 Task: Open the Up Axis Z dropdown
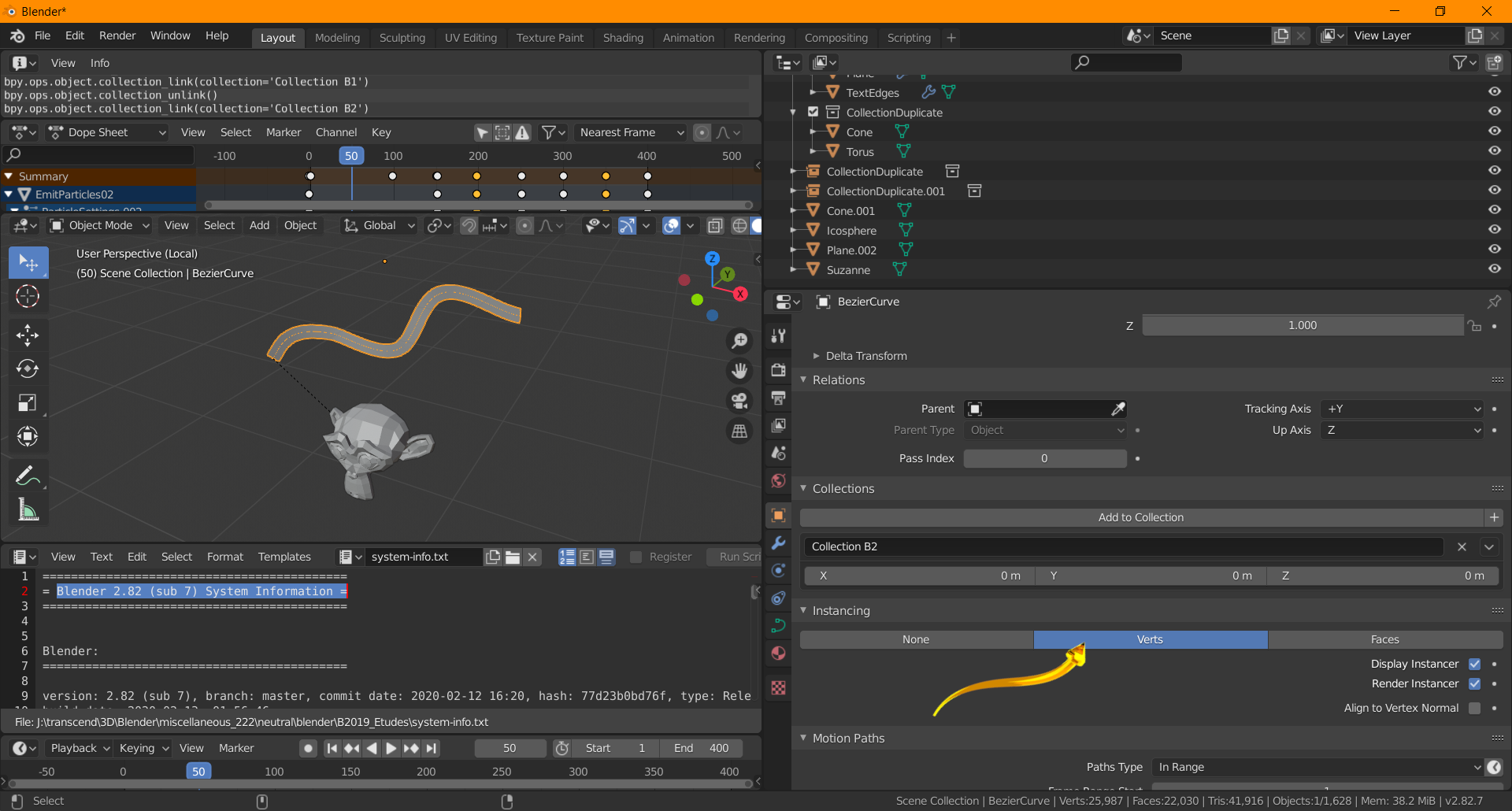tap(1402, 430)
